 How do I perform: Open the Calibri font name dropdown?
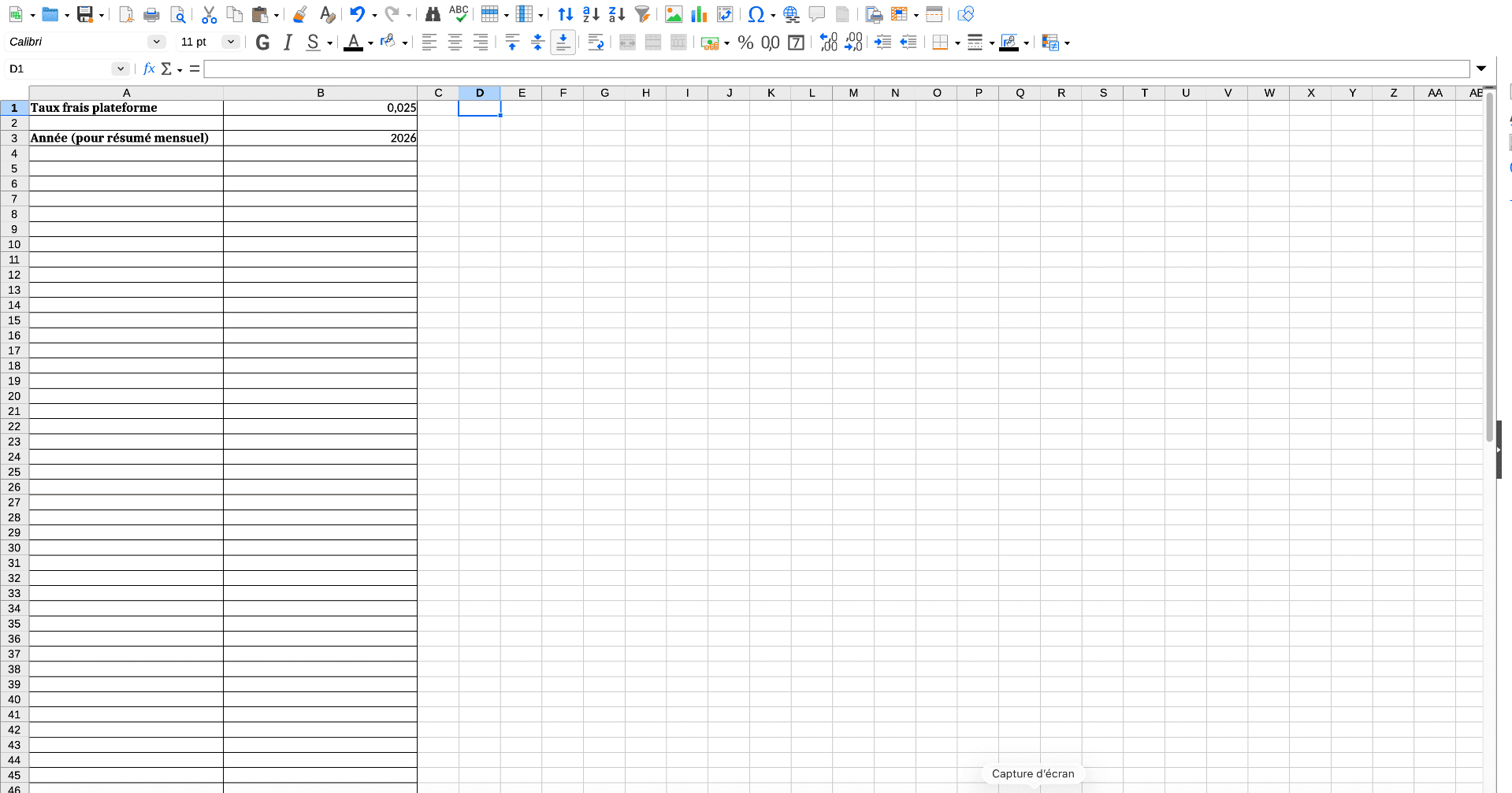coord(156,42)
